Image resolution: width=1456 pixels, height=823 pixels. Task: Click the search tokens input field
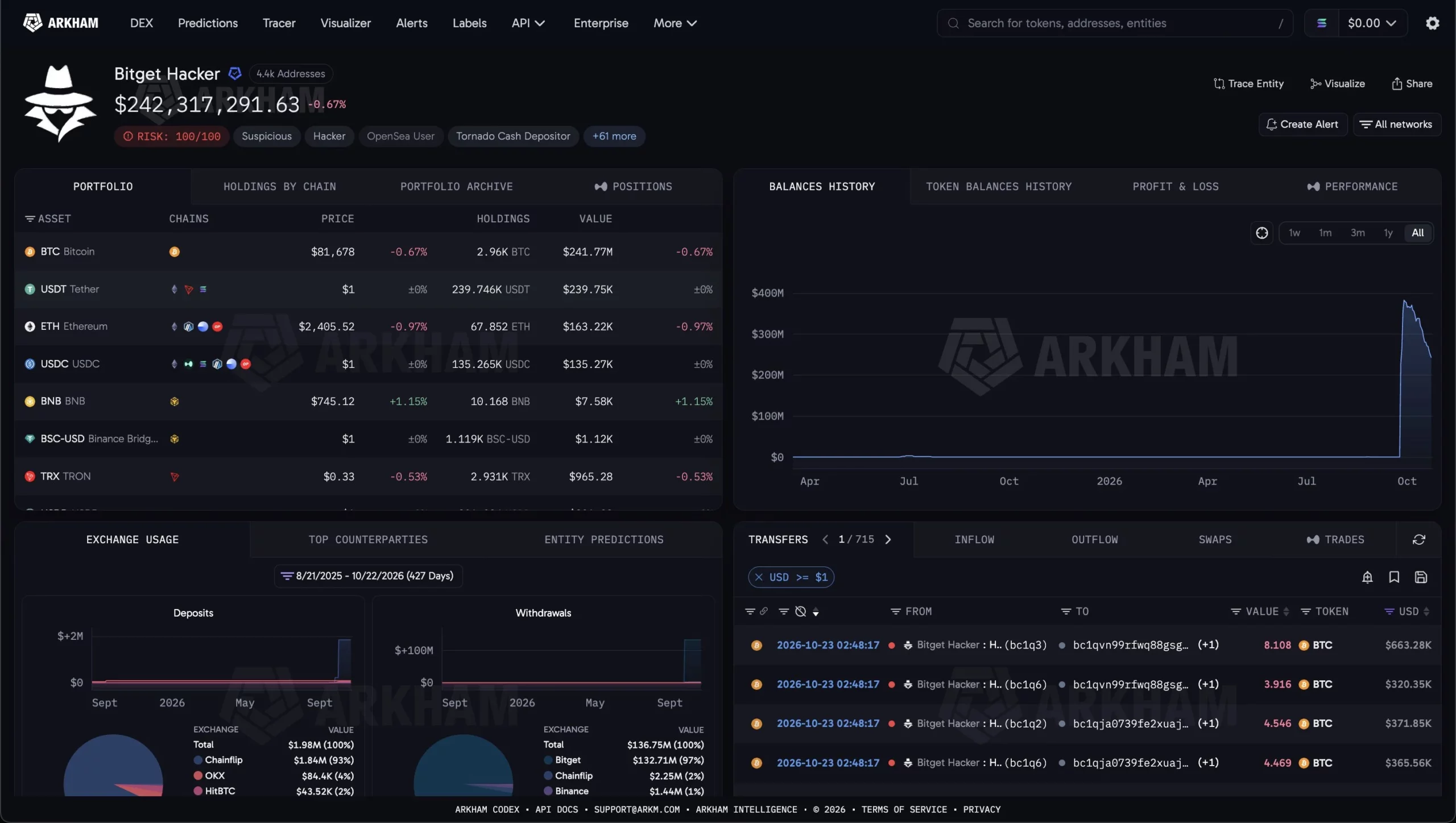(1115, 23)
